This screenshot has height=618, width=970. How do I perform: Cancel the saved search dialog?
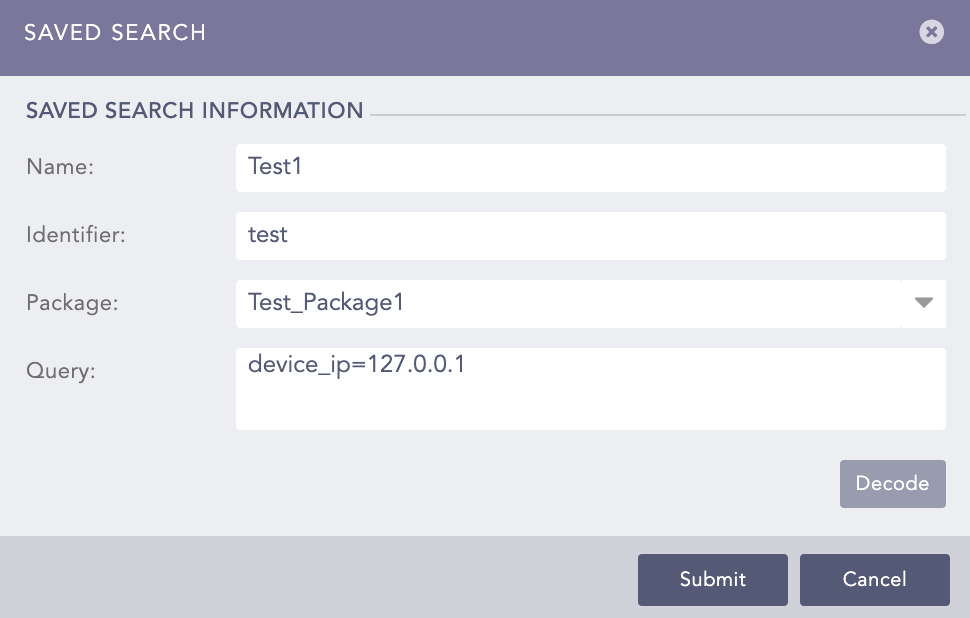coord(874,579)
